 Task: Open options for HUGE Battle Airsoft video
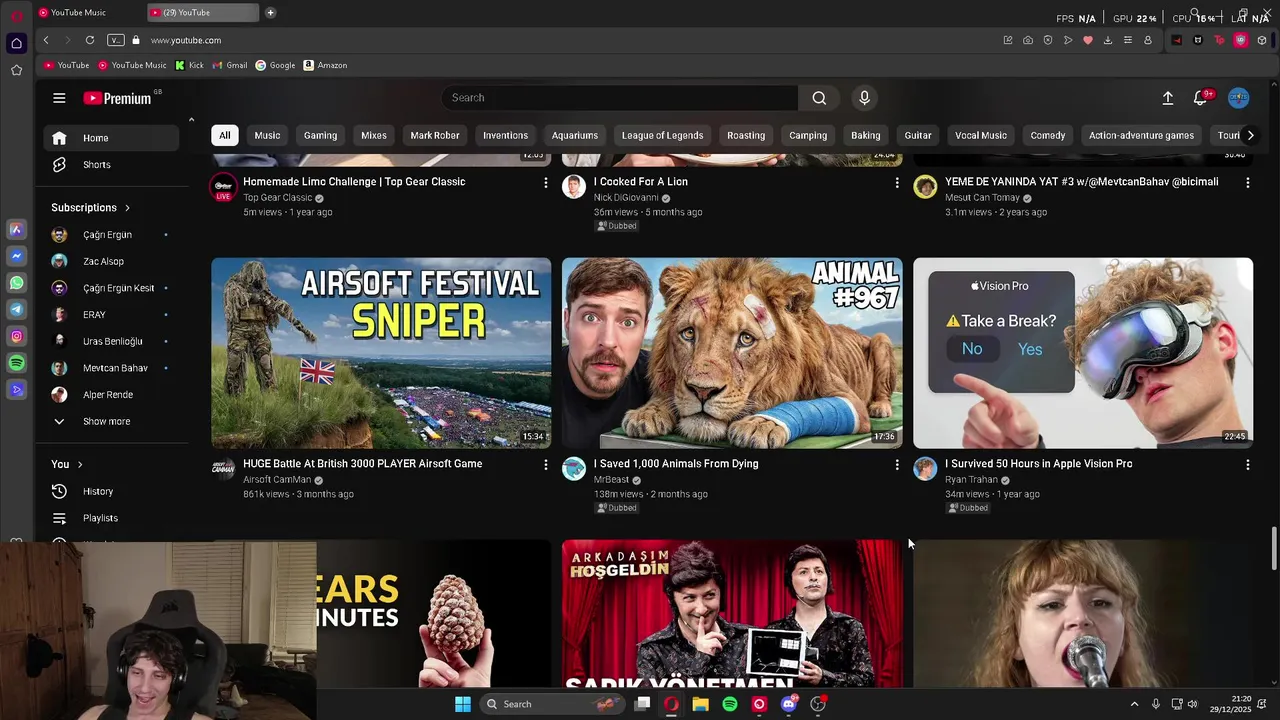click(x=545, y=465)
